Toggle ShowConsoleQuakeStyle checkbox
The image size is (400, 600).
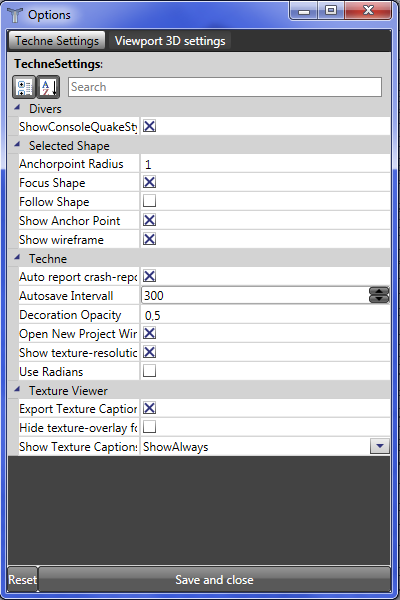coord(149,126)
